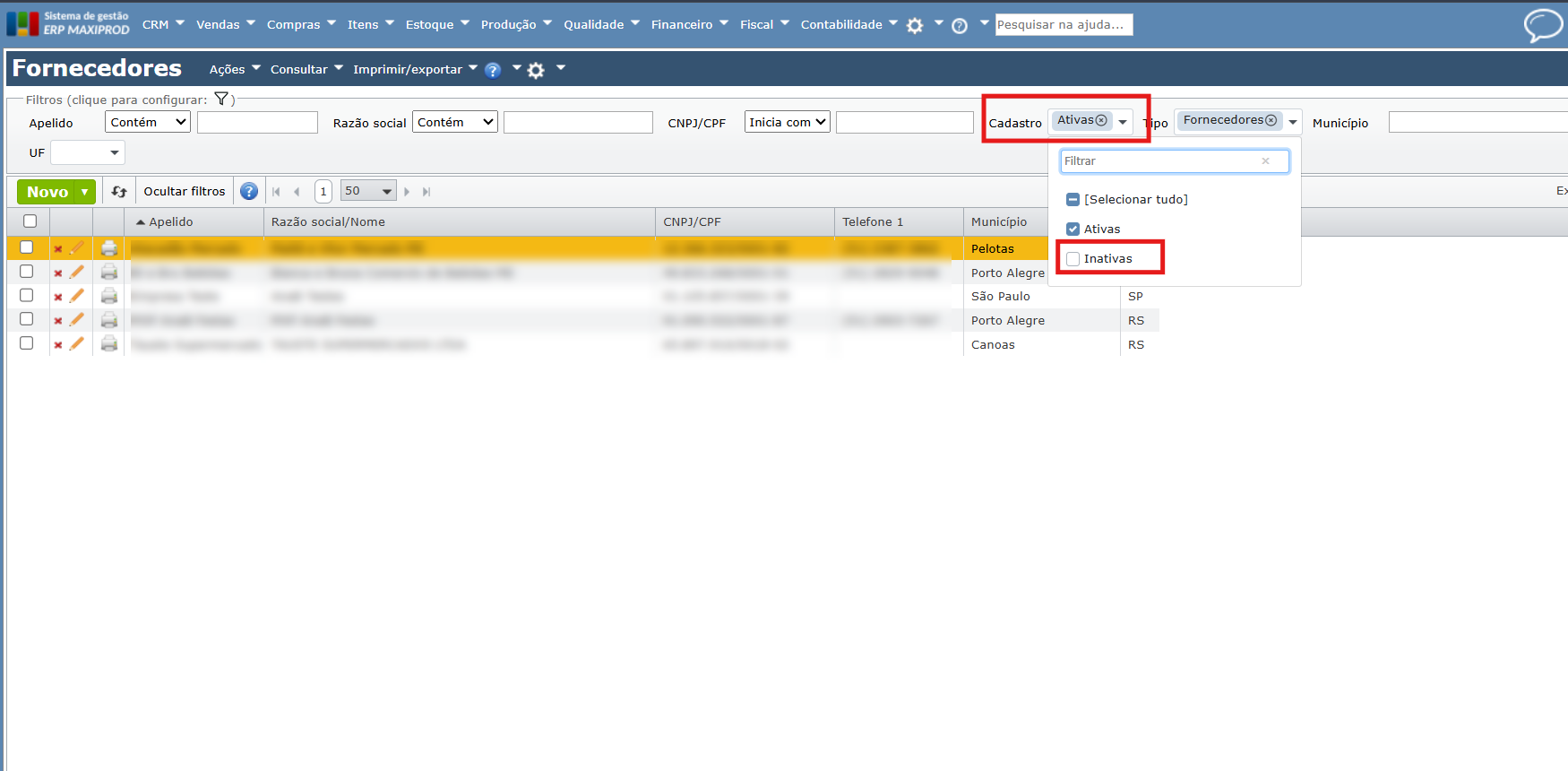Edit the São Paulo supplier via pencil icon

coord(77,296)
